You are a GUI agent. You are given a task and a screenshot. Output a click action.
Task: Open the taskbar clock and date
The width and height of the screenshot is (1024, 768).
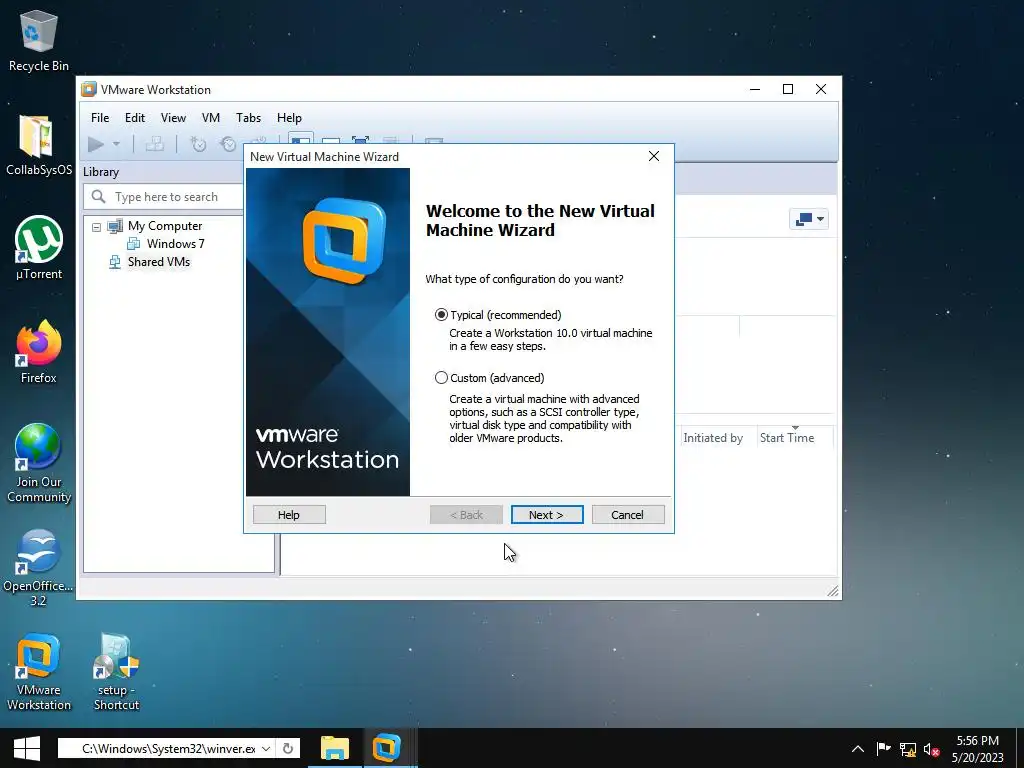pyautogui.click(x=977, y=748)
